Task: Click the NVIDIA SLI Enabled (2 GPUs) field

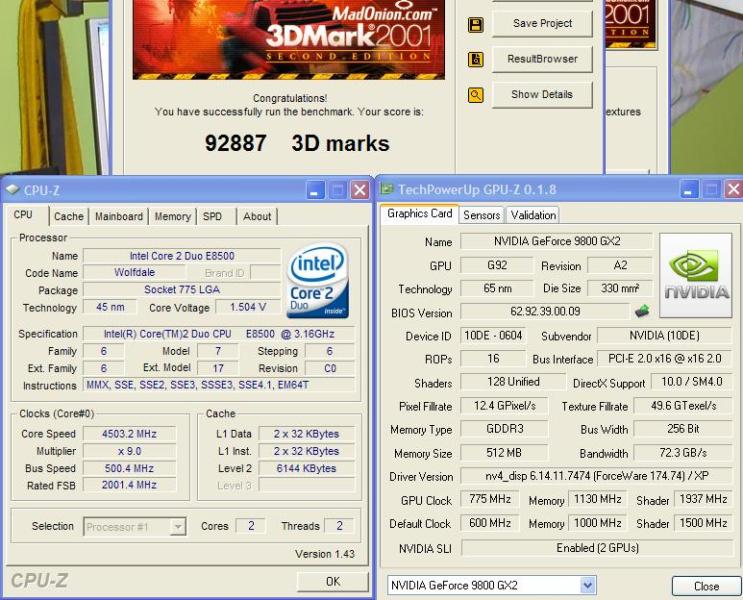Action: 597,548
